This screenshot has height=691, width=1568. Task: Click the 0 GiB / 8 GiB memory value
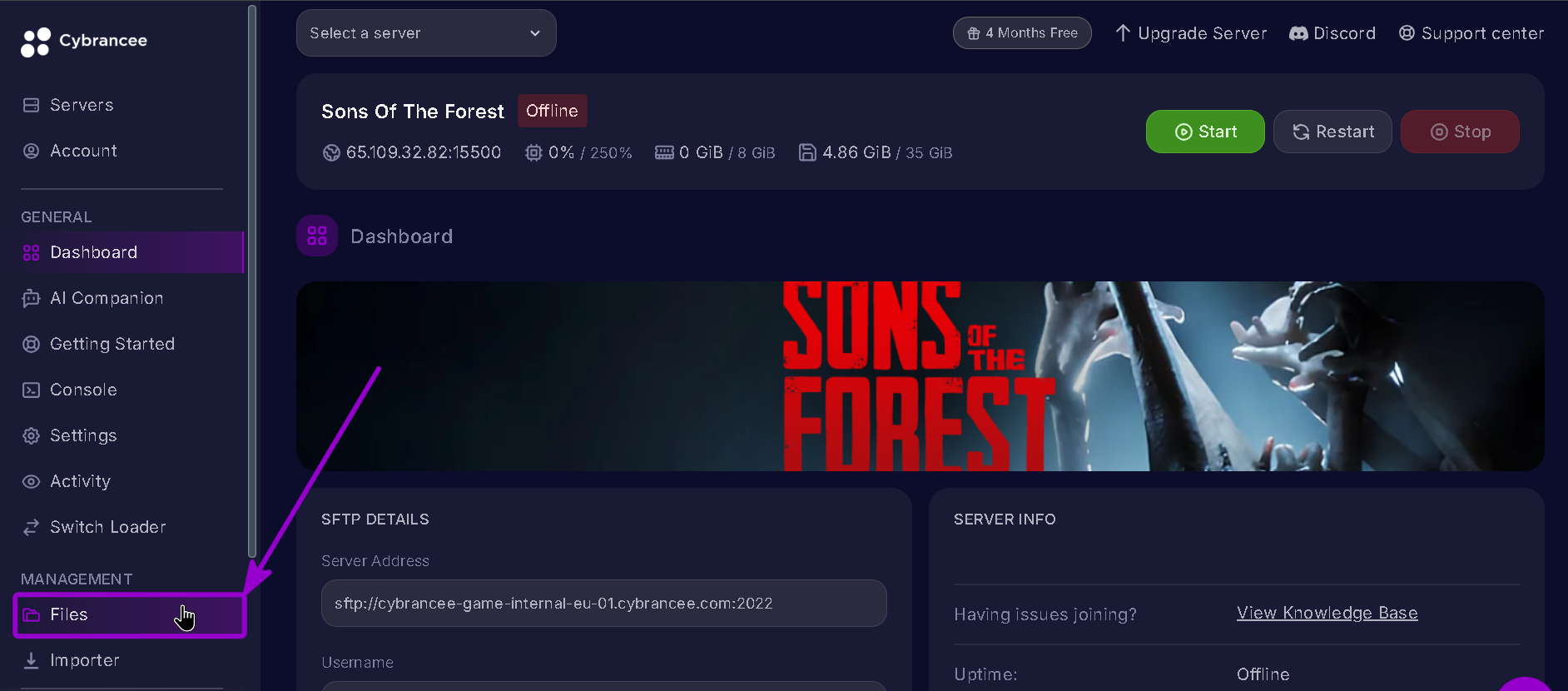pyautogui.click(x=727, y=152)
